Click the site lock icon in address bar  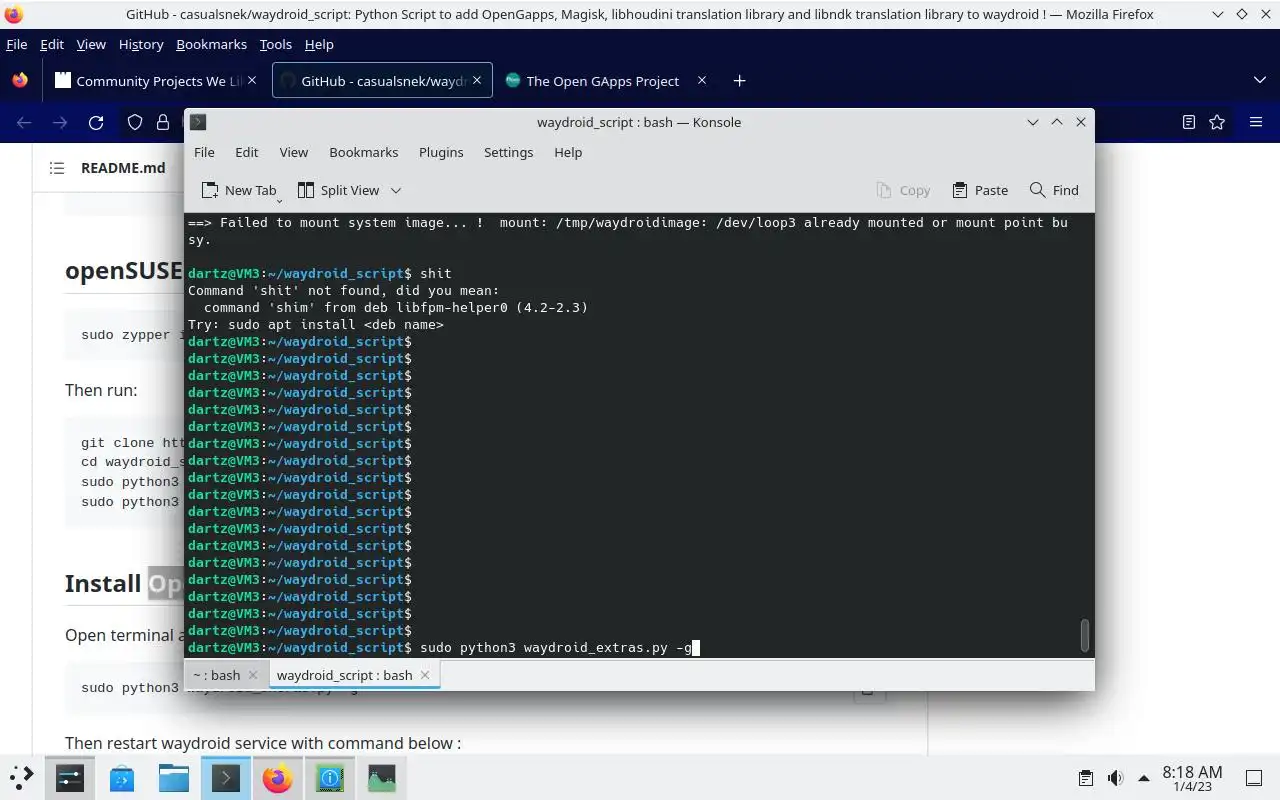(x=163, y=122)
